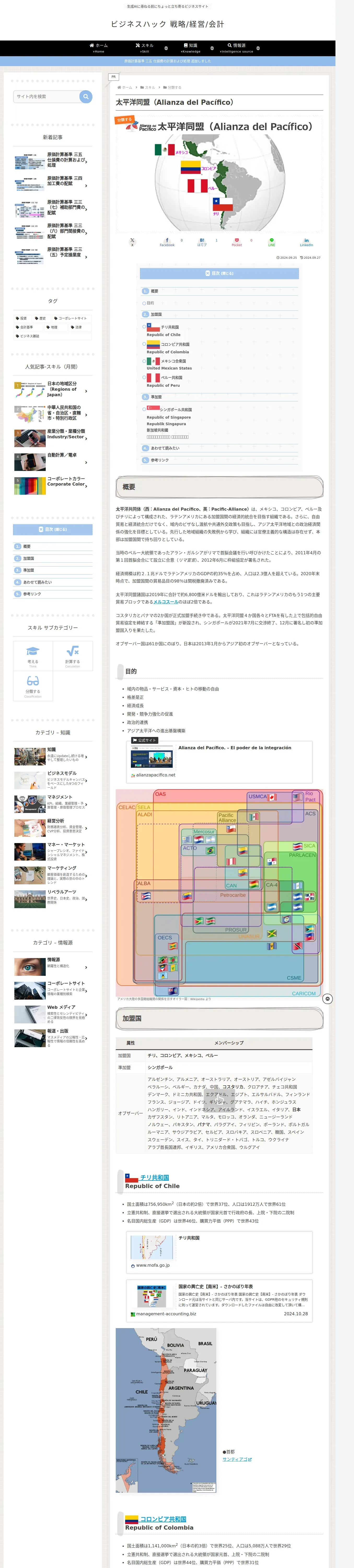Share on LinkedIn icon
This screenshot has height=1568, width=354.
(x=306, y=242)
